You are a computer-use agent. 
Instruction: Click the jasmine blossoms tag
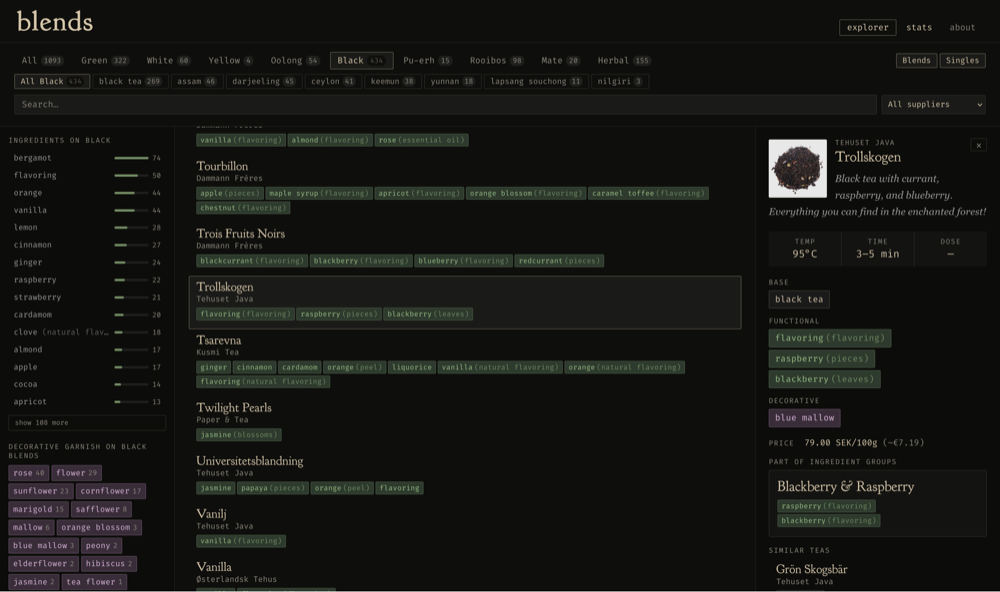coord(239,435)
